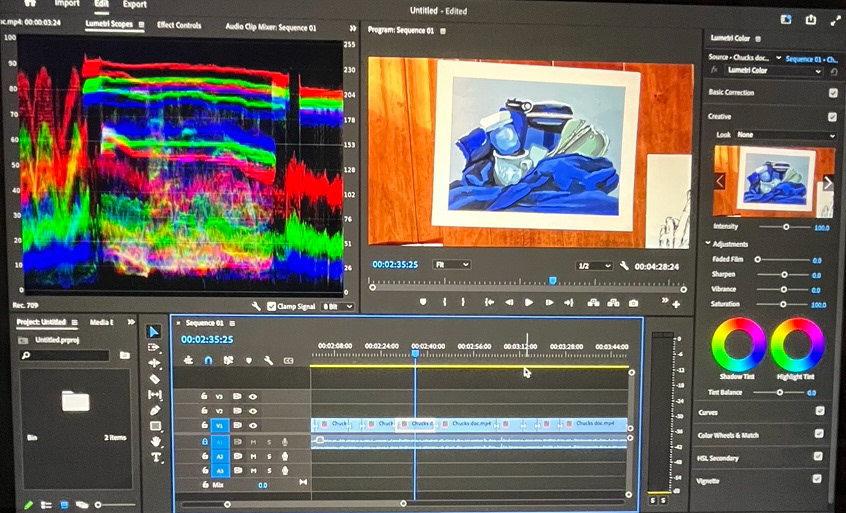
Task: Toggle Linked Selection in timeline
Action: (228, 360)
